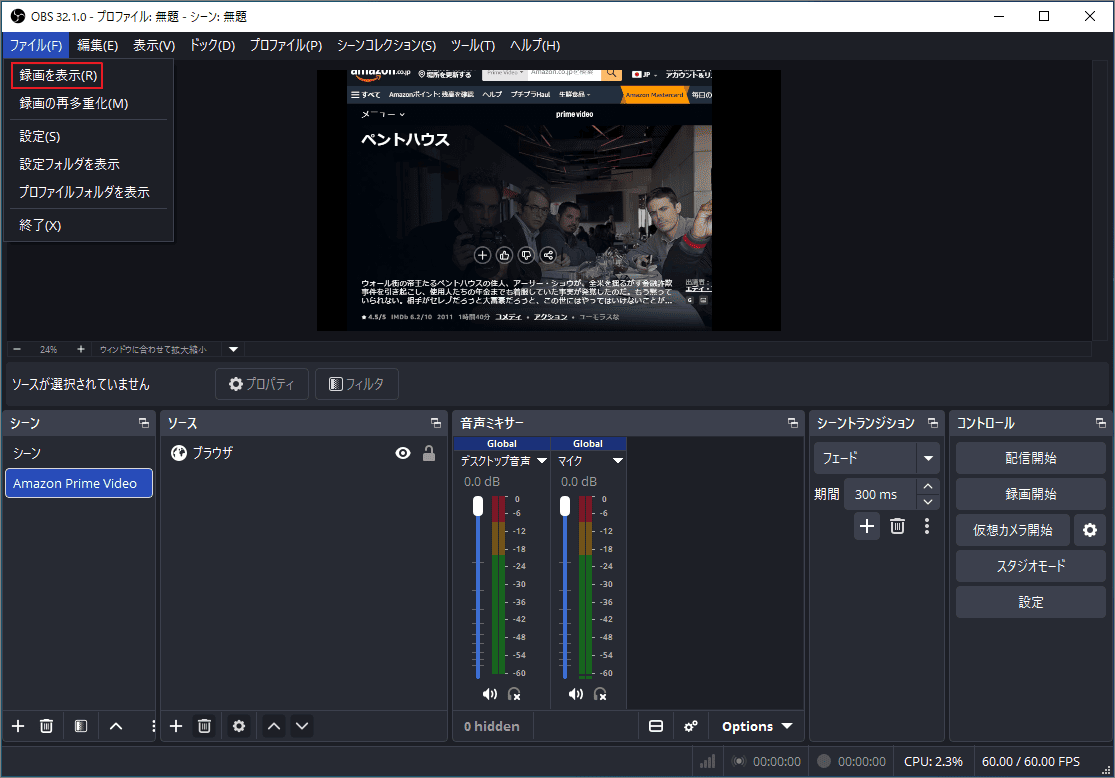The width and height of the screenshot is (1115, 778).
Task: Pop out the シーントランジション dock
Action: click(933, 423)
